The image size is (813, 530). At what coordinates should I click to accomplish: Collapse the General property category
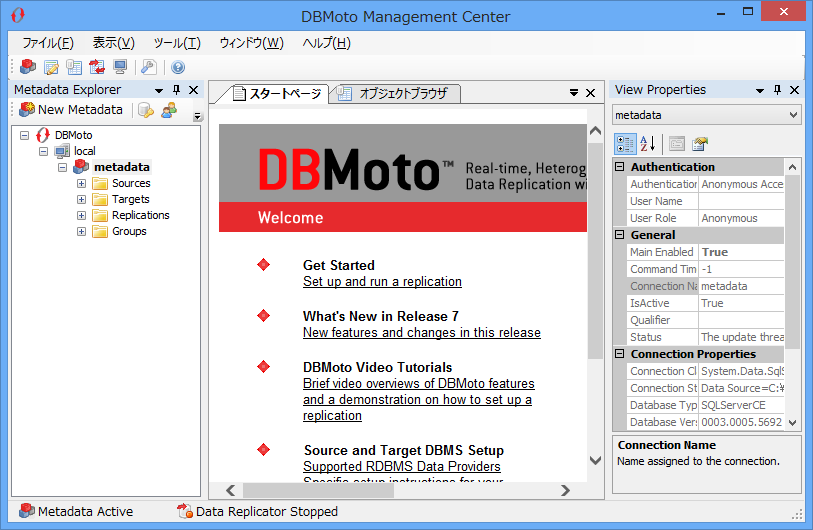[x=619, y=235]
